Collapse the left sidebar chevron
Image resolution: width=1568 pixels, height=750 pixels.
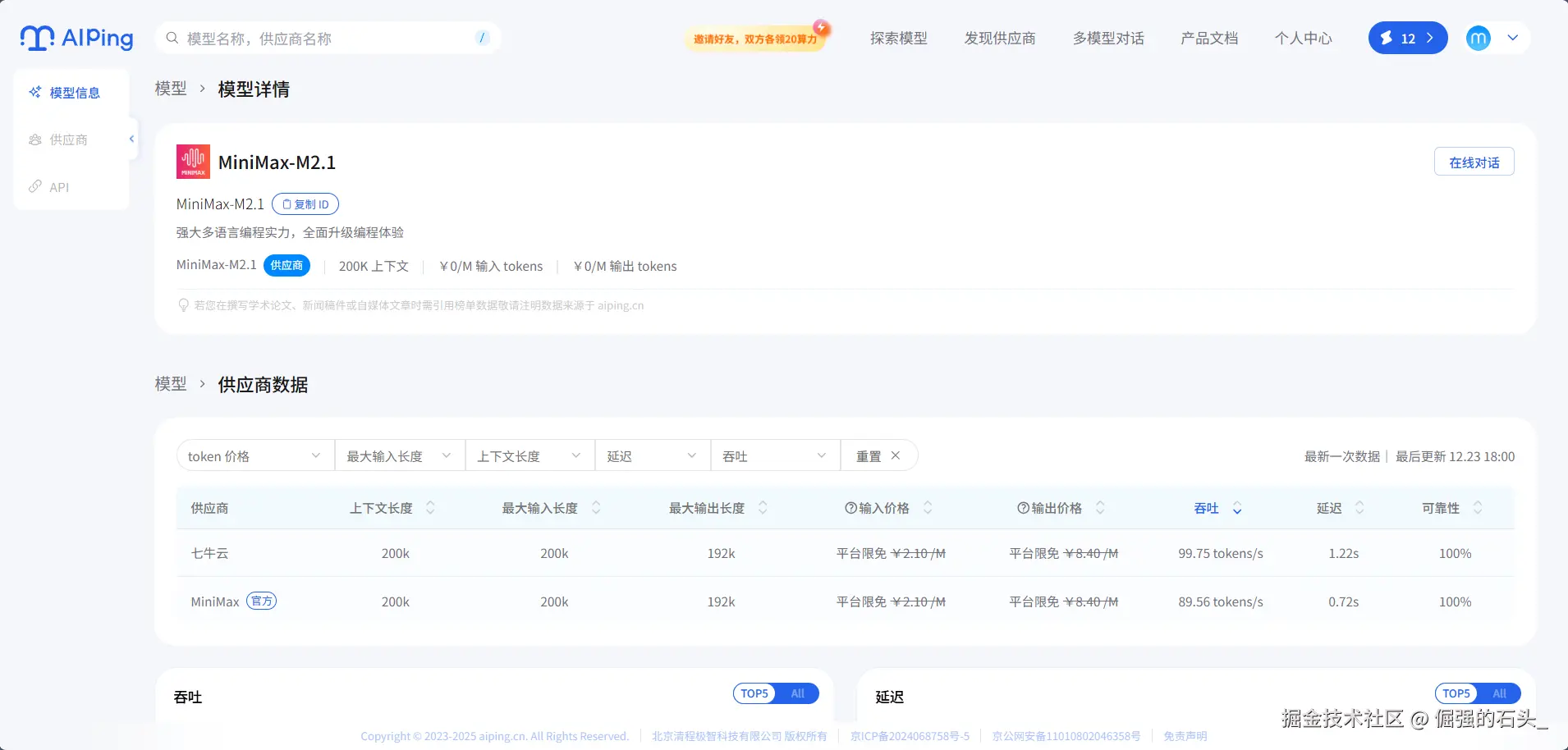131,139
